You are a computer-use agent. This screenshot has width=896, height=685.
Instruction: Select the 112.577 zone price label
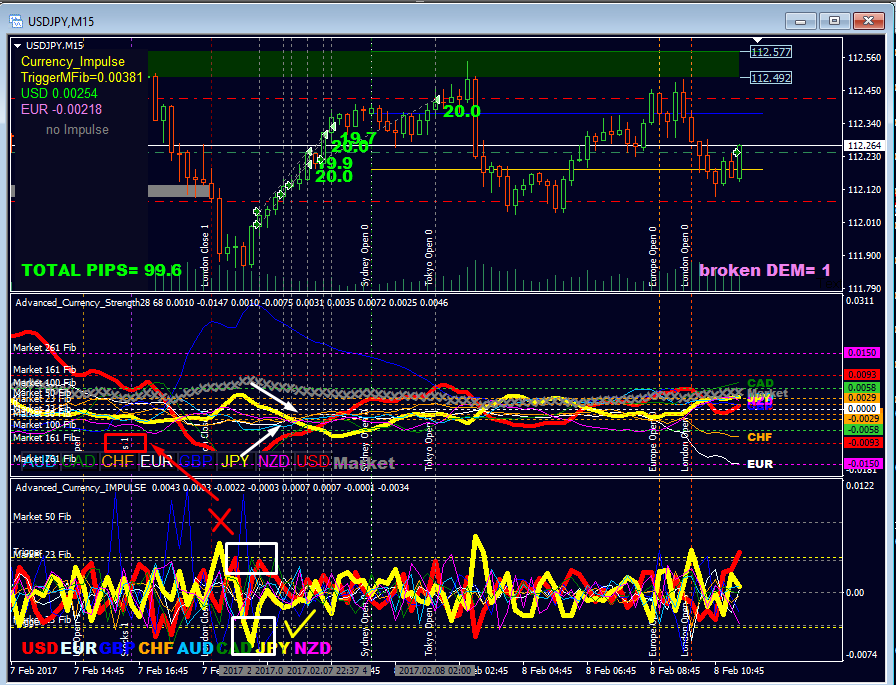pyautogui.click(x=771, y=52)
